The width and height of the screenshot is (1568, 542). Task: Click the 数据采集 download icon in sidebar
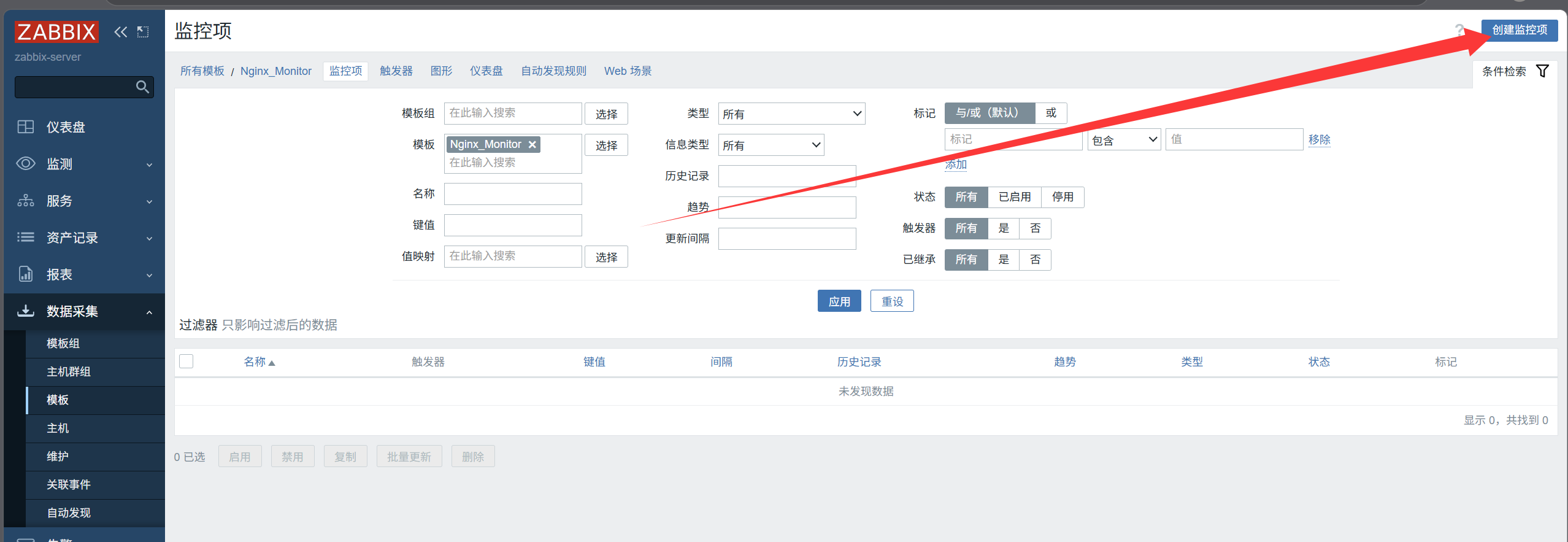click(x=26, y=311)
